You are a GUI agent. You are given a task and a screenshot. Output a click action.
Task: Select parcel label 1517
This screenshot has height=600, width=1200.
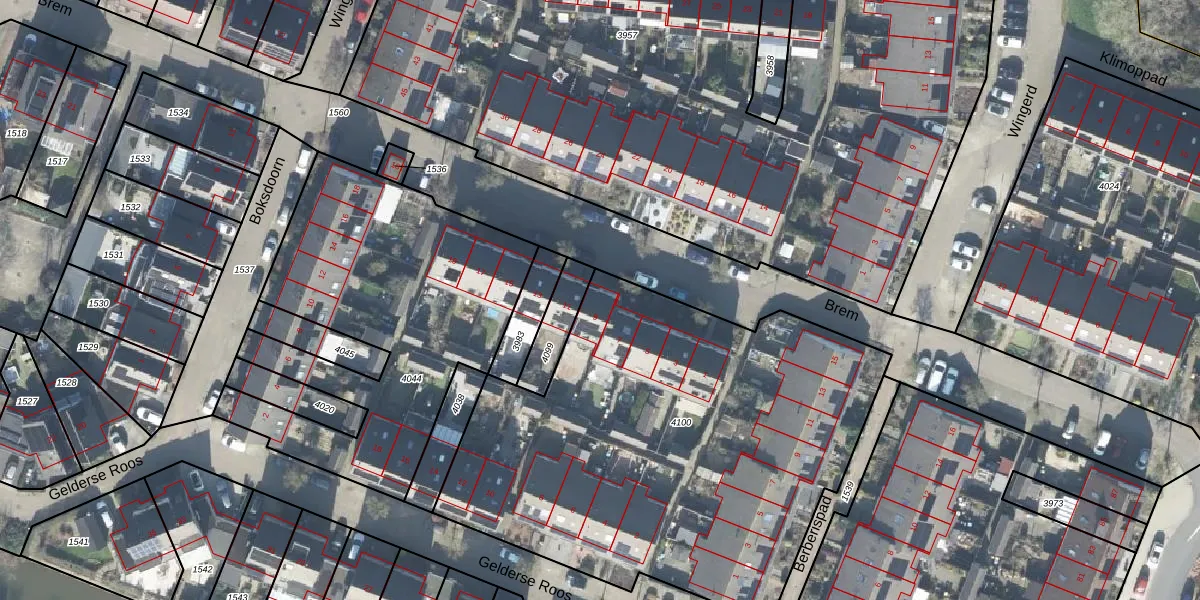(x=57, y=161)
